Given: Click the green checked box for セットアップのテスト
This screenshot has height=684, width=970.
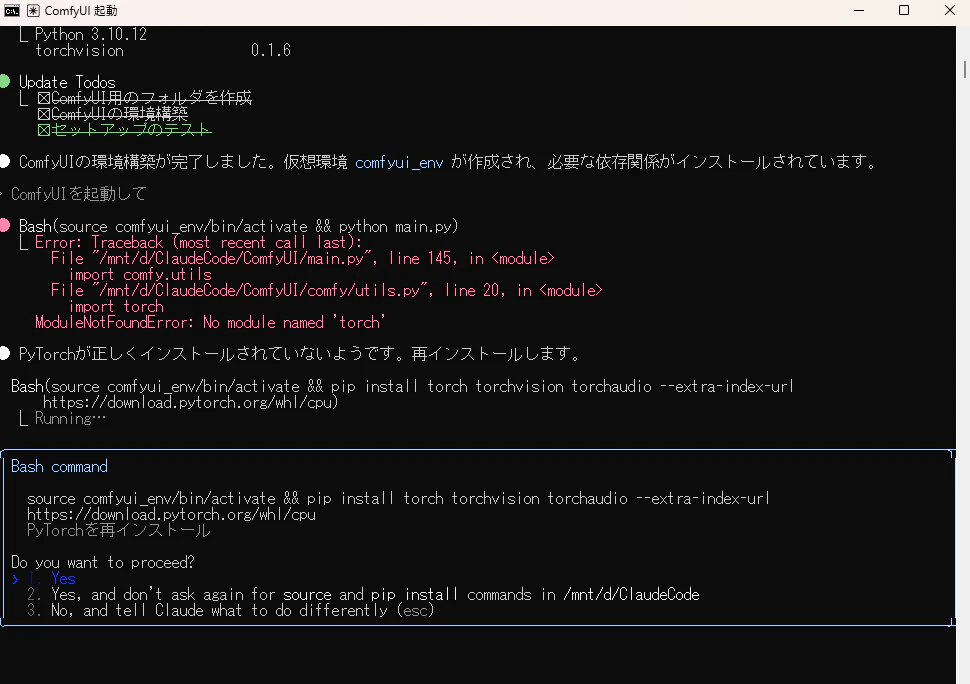Looking at the screenshot, I should pos(43,130).
